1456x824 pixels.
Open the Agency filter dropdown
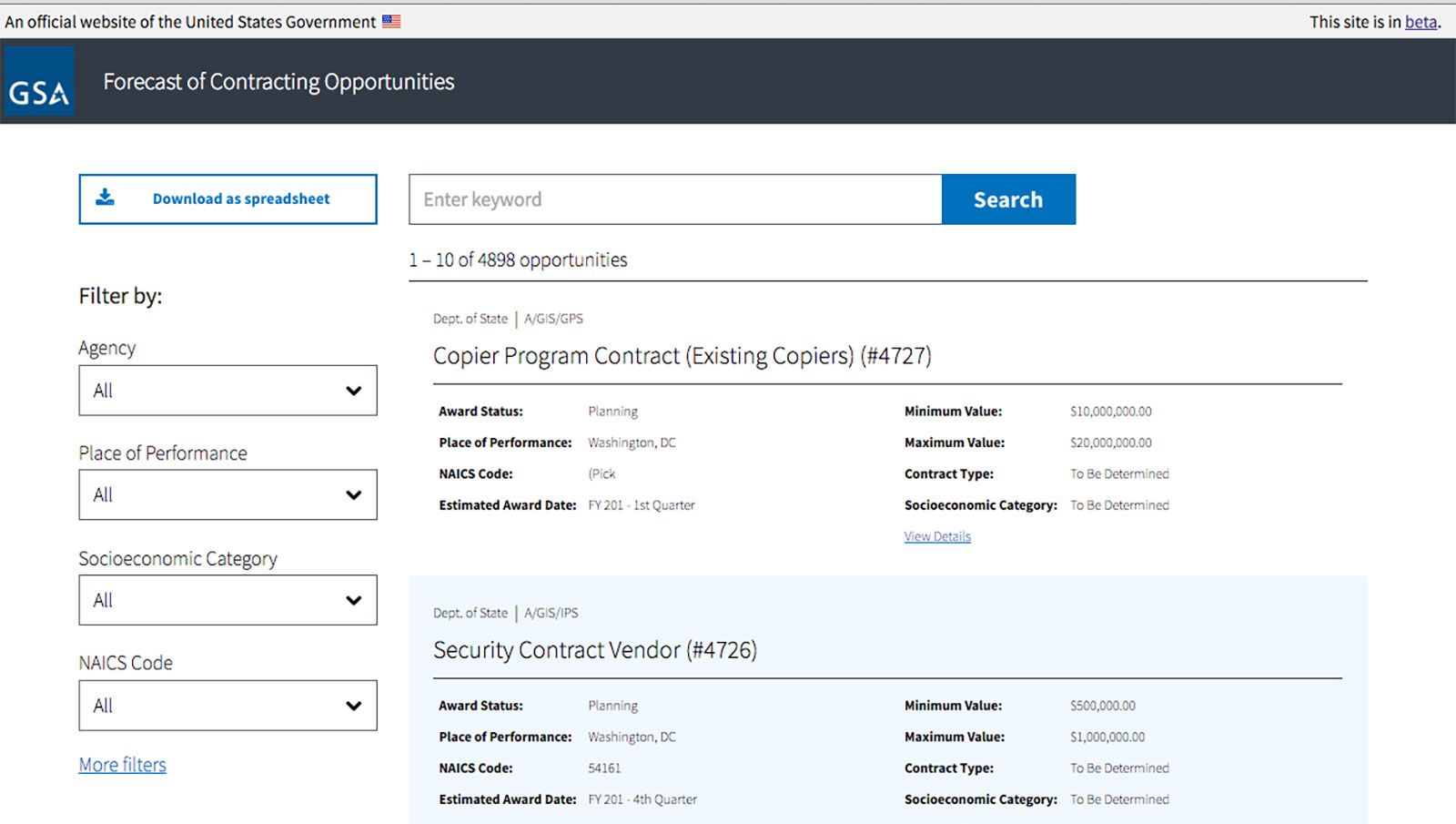tap(227, 391)
